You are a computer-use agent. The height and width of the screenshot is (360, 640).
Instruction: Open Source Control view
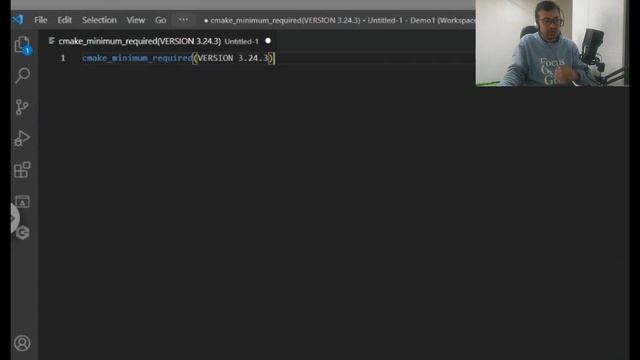22,107
